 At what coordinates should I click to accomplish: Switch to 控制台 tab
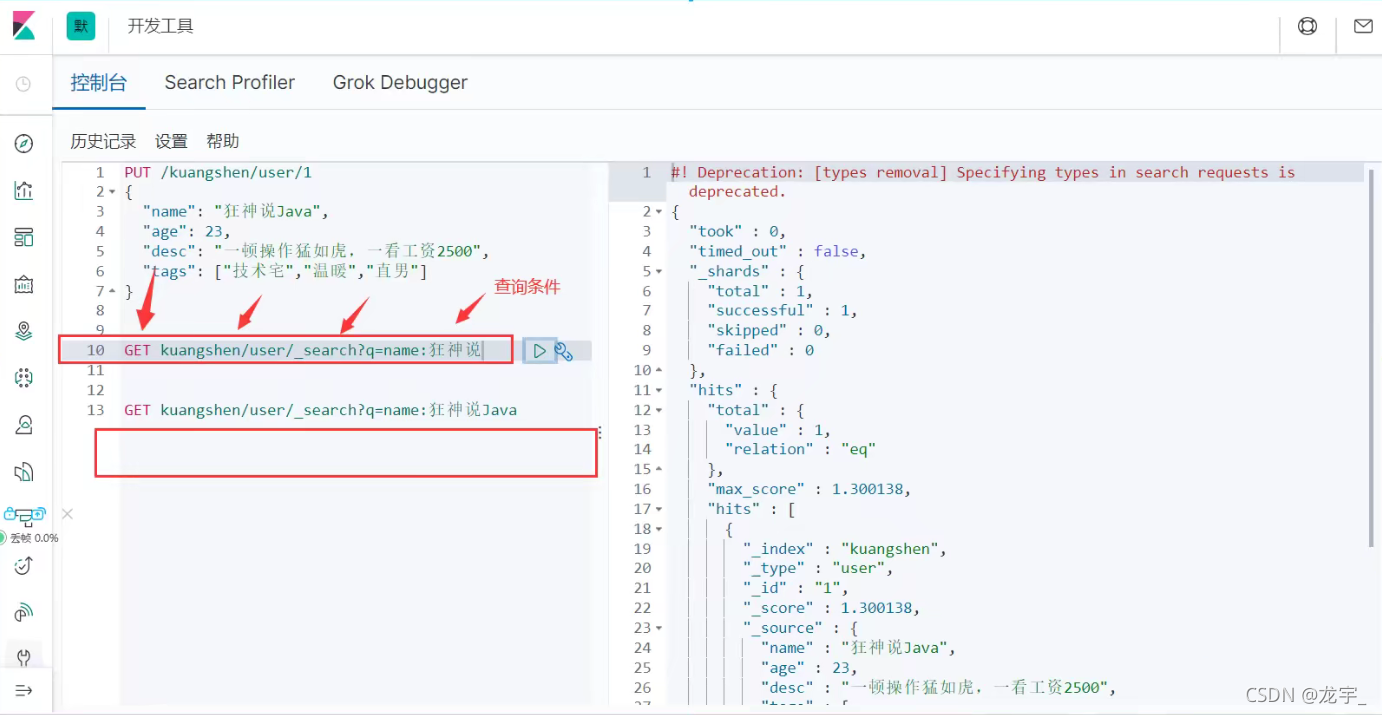pyautogui.click(x=99, y=83)
